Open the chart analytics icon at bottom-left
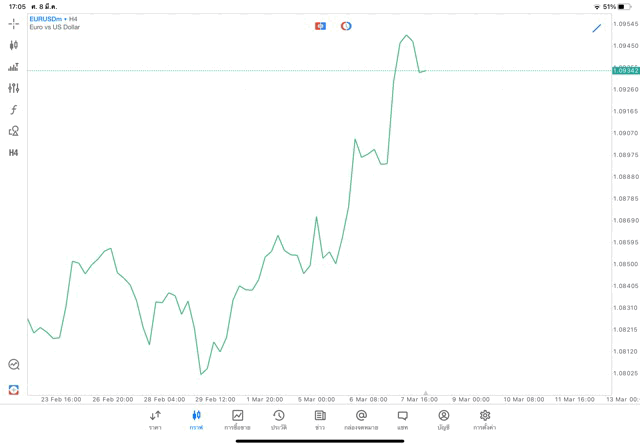This screenshot has width=640, height=447. click(x=13, y=365)
